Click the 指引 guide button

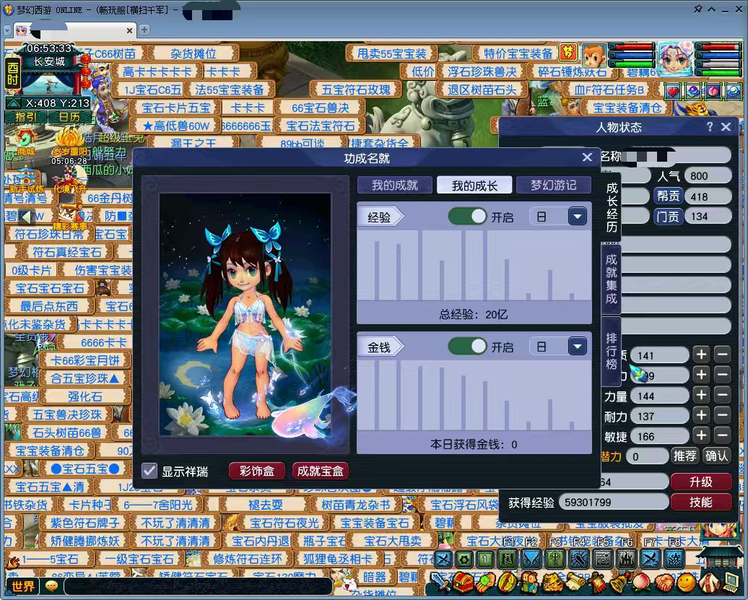25,117
